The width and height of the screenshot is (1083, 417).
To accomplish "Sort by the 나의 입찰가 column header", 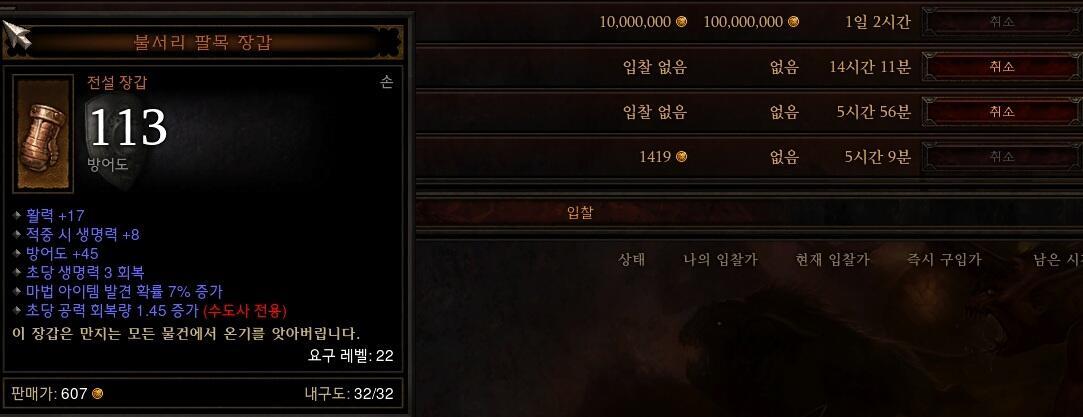I will coord(720,260).
